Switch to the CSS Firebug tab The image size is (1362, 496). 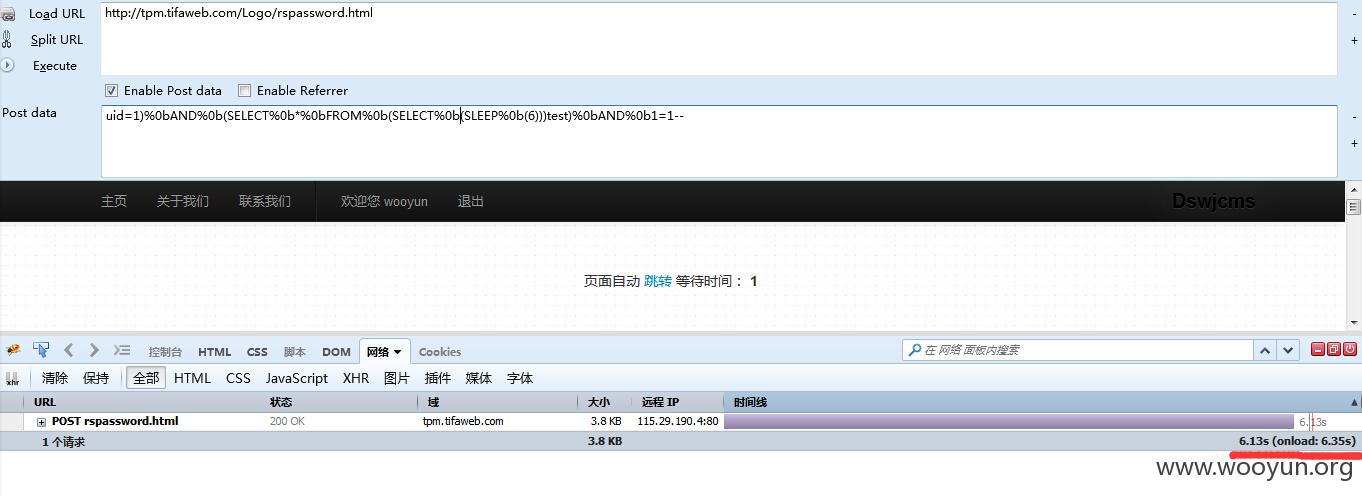click(x=257, y=352)
